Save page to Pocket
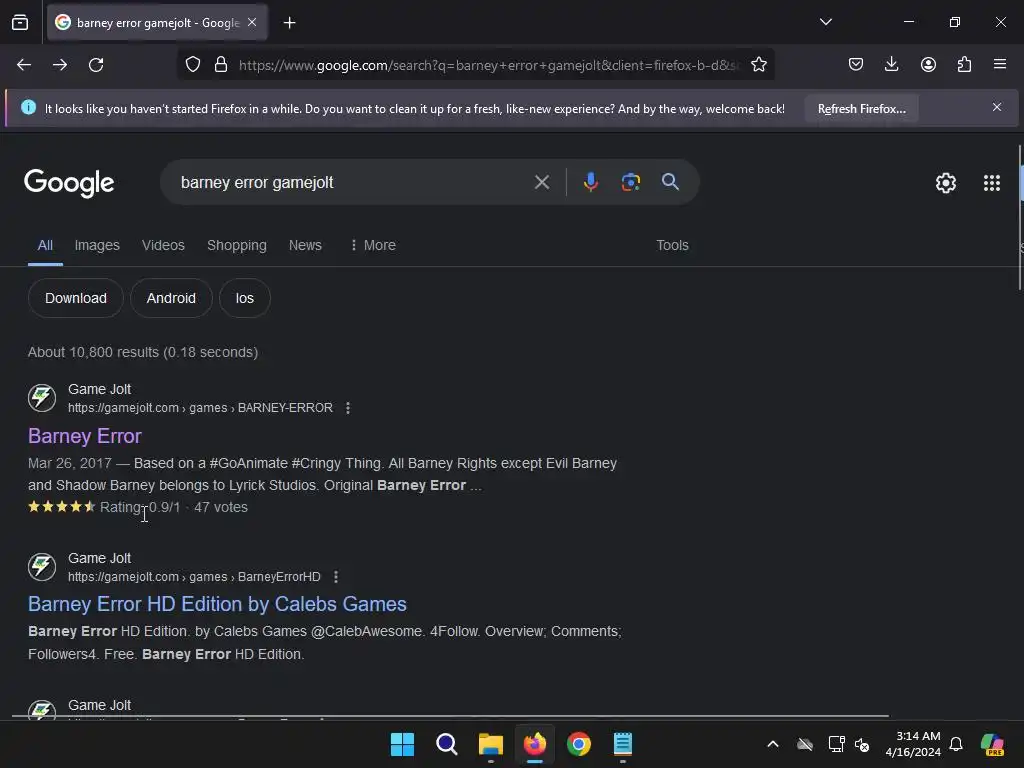 [856, 64]
